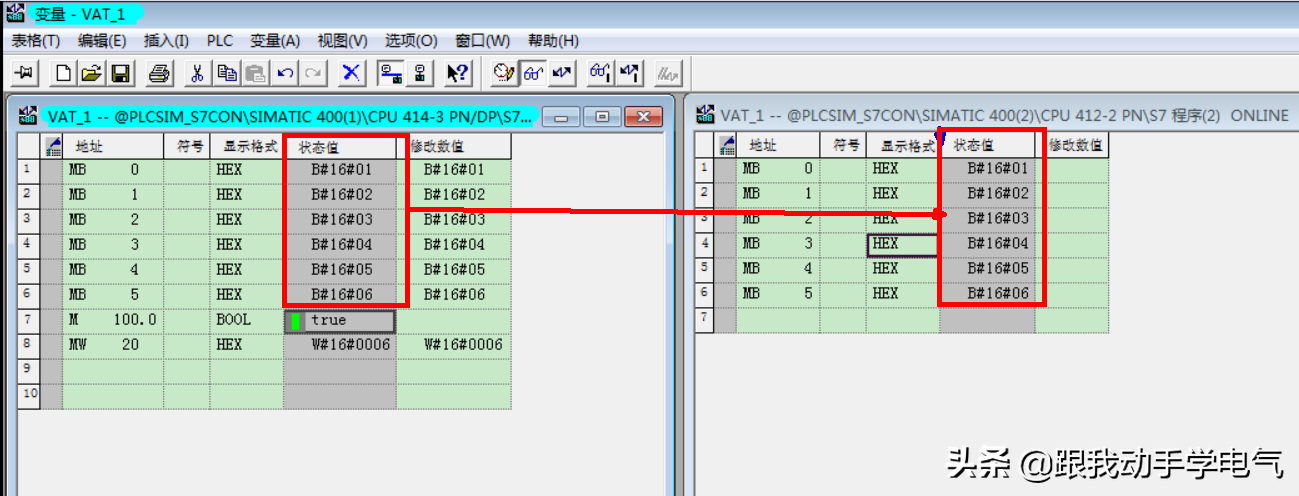Open the 视图(V) menu

(342, 41)
